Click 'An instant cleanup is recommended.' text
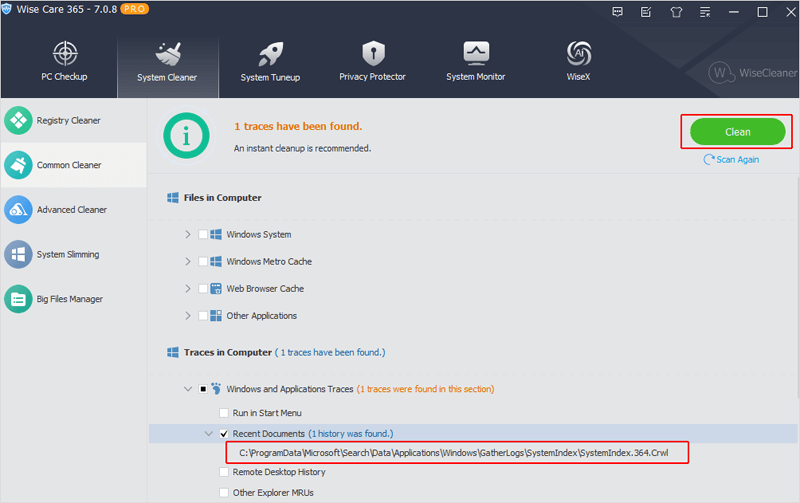This screenshot has width=800, height=503. coord(302,148)
